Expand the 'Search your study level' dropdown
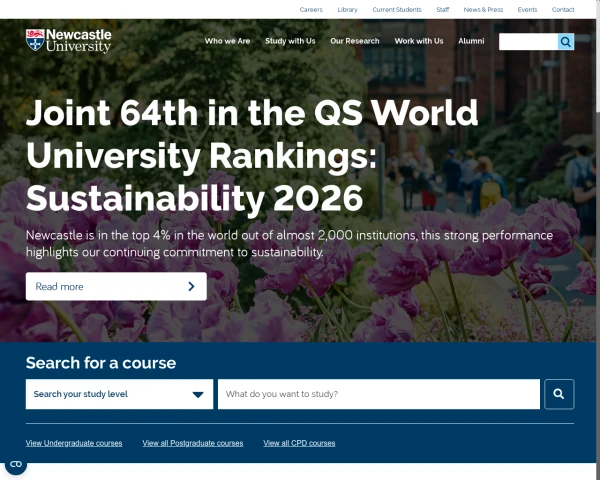 coord(119,394)
